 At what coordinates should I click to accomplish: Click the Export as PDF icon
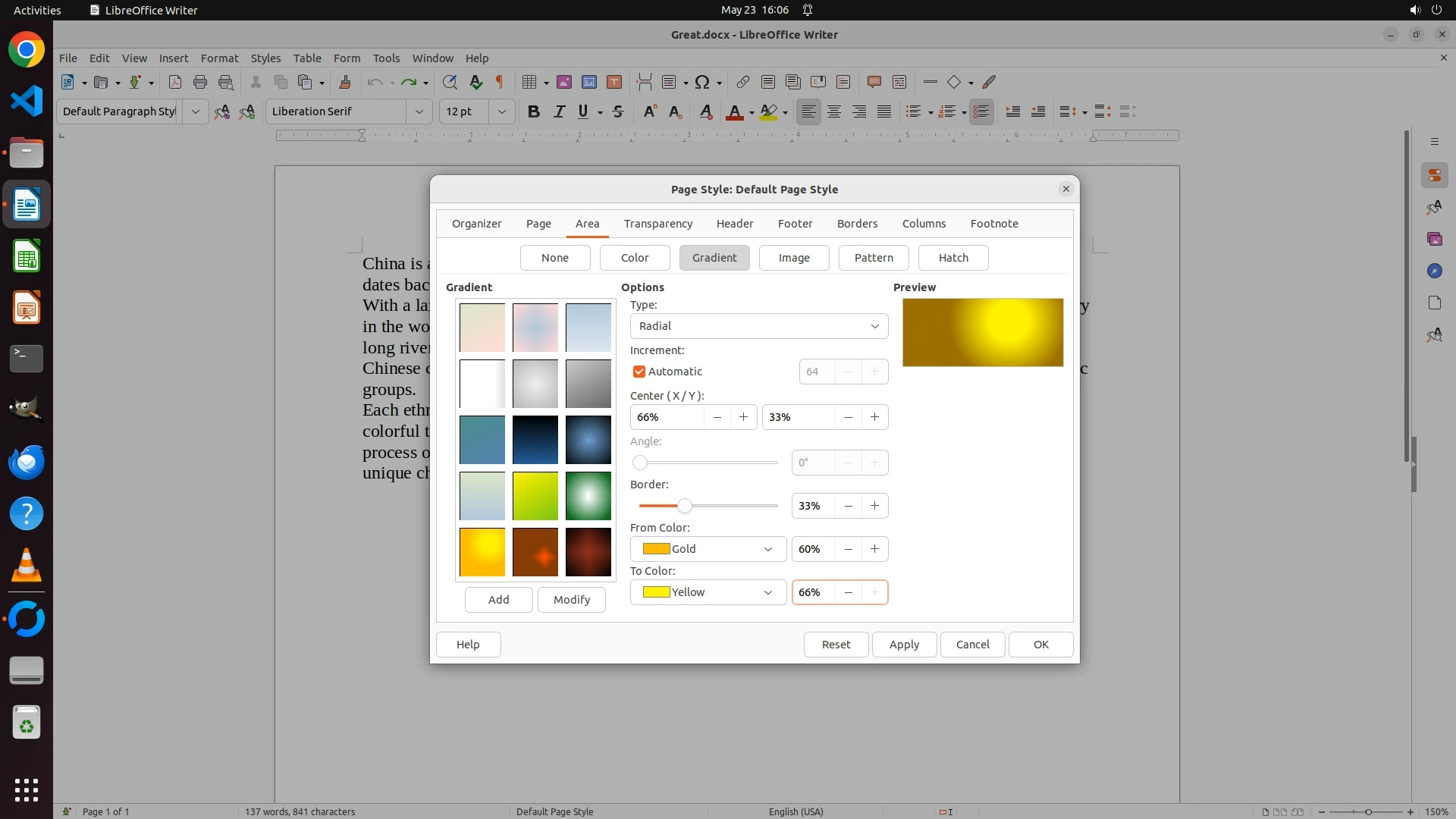174,82
